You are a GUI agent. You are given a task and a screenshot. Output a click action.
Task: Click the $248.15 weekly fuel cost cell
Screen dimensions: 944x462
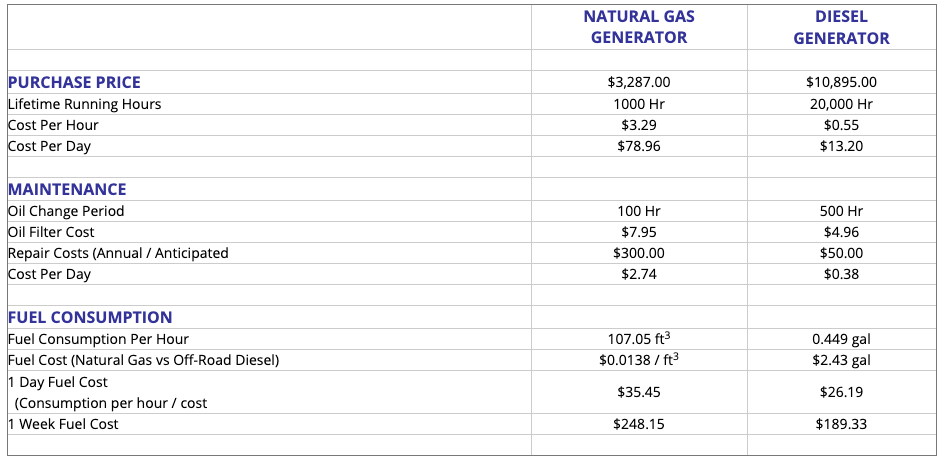coord(639,424)
